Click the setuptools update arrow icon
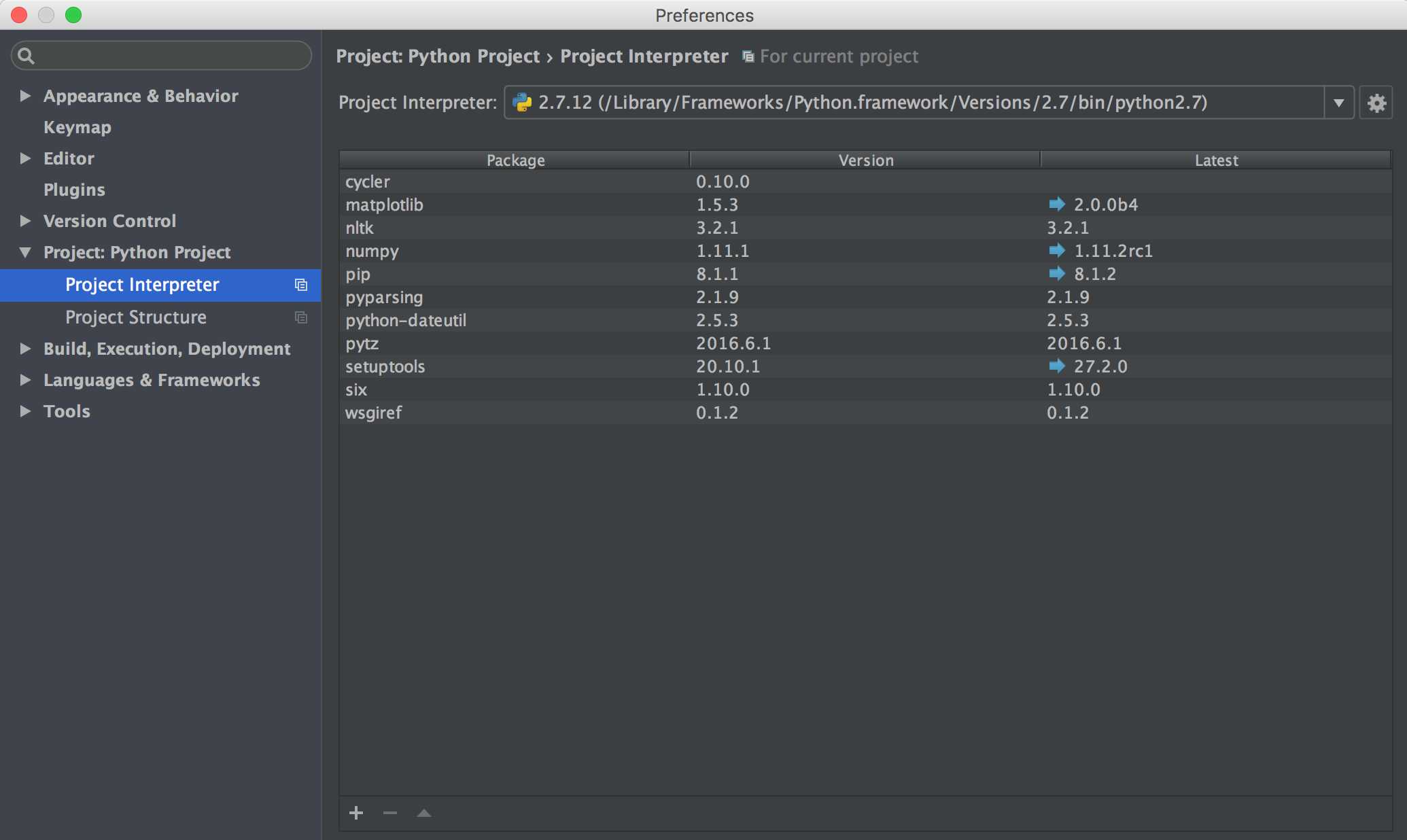The width and height of the screenshot is (1407, 840). [1057, 366]
